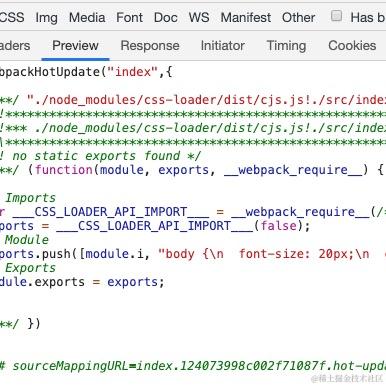Click the 'no static exports found' comment

(100, 156)
